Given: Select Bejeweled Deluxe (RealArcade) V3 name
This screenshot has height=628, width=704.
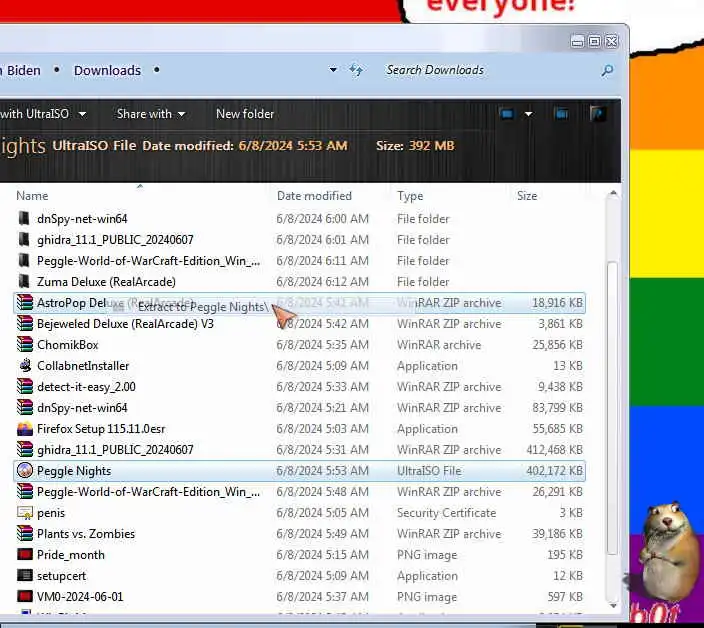Looking at the screenshot, I should pos(125,324).
